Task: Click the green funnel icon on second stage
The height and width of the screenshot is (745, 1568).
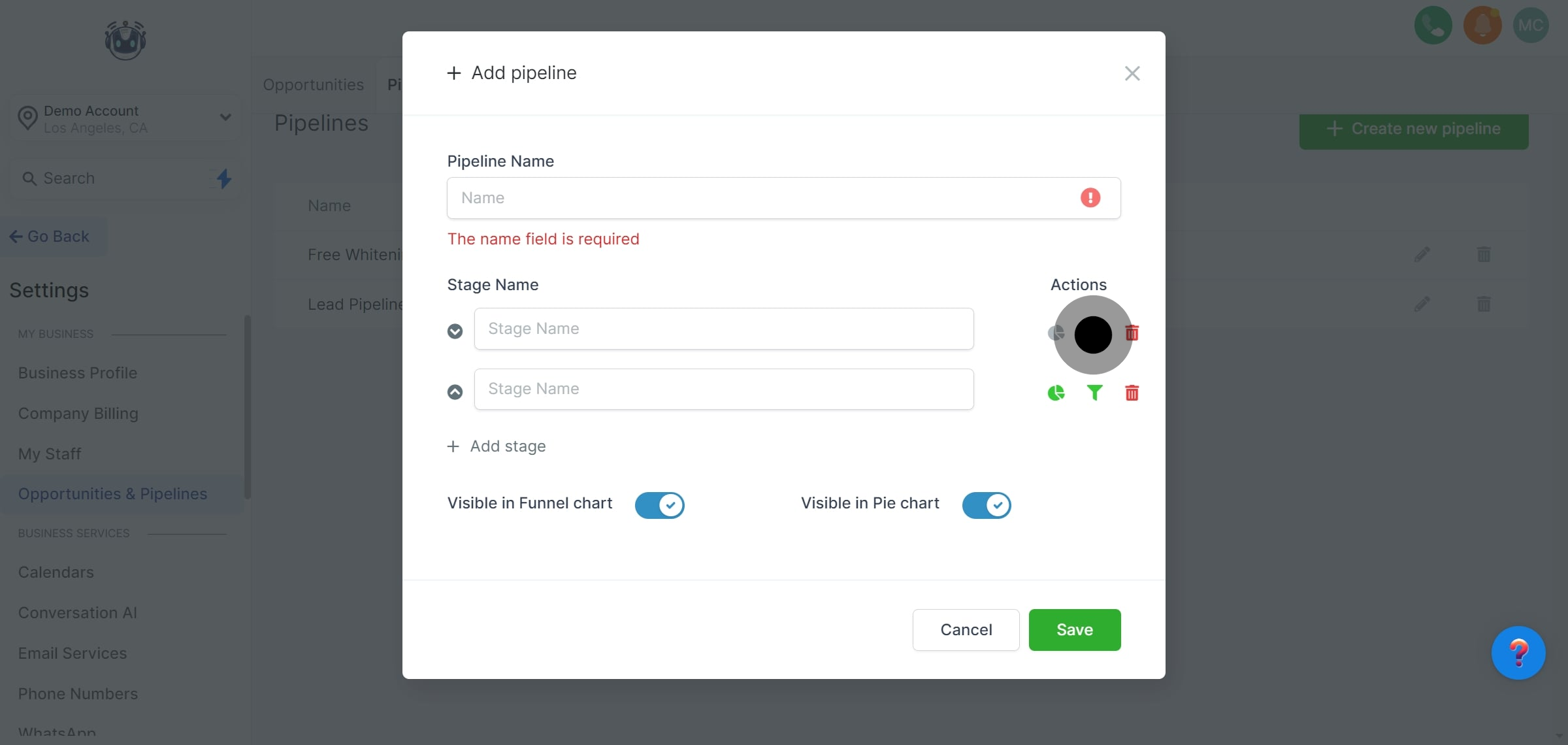Action: click(1094, 393)
